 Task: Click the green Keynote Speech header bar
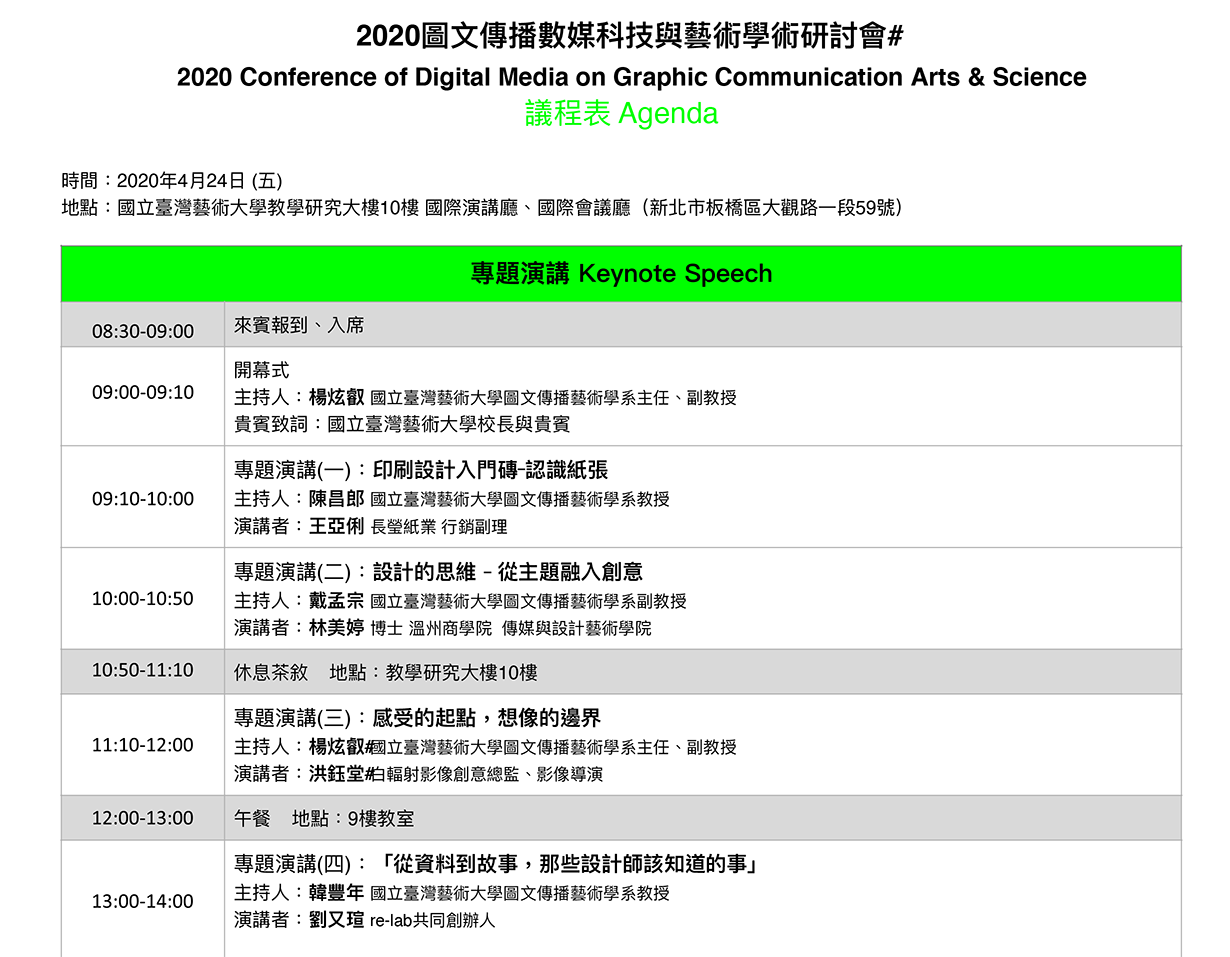[621, 274]
